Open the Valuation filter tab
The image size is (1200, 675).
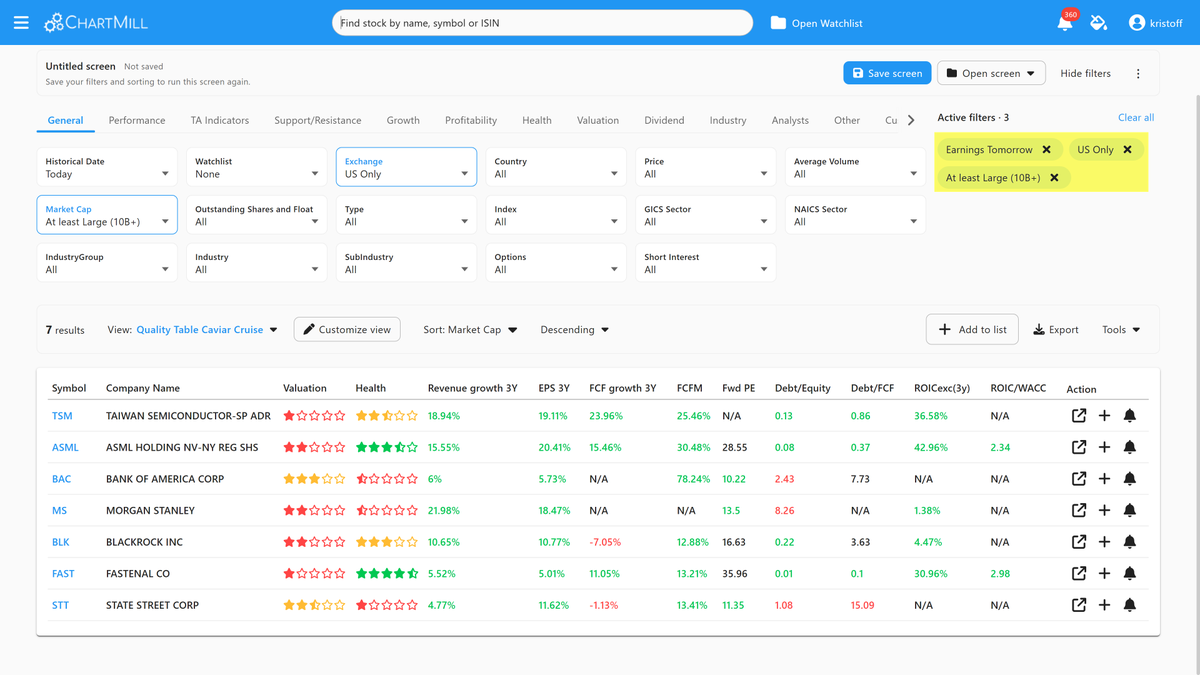click(598, 120)
